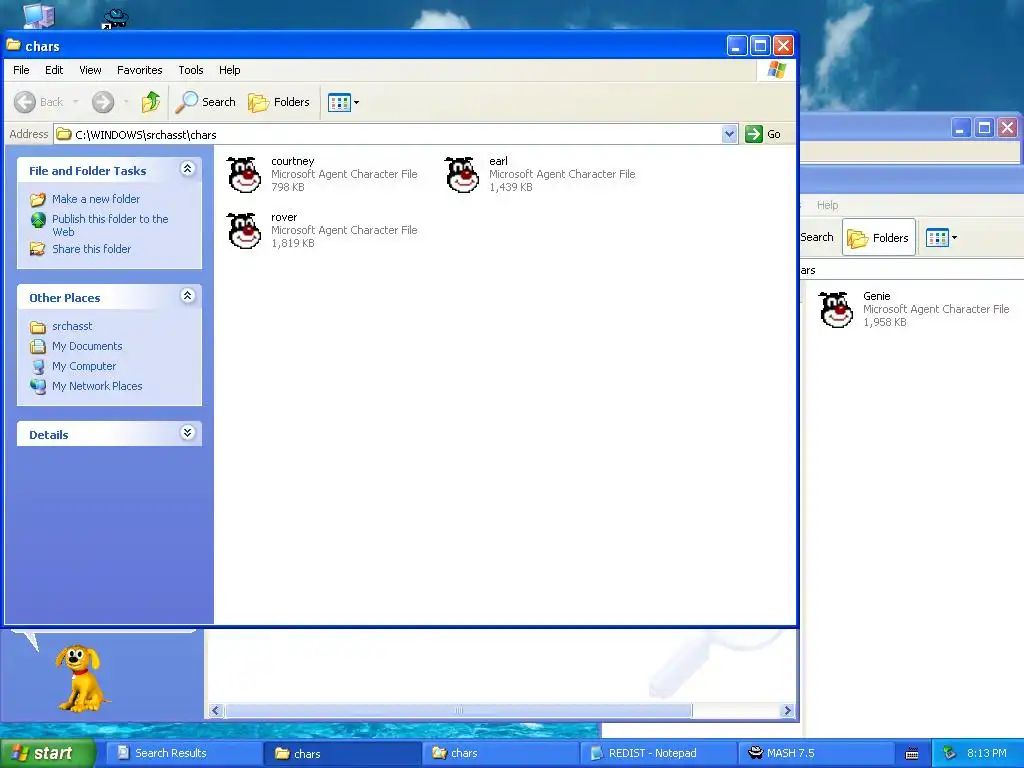Click the Publish to Web globe icon

(x=38, y=220)
